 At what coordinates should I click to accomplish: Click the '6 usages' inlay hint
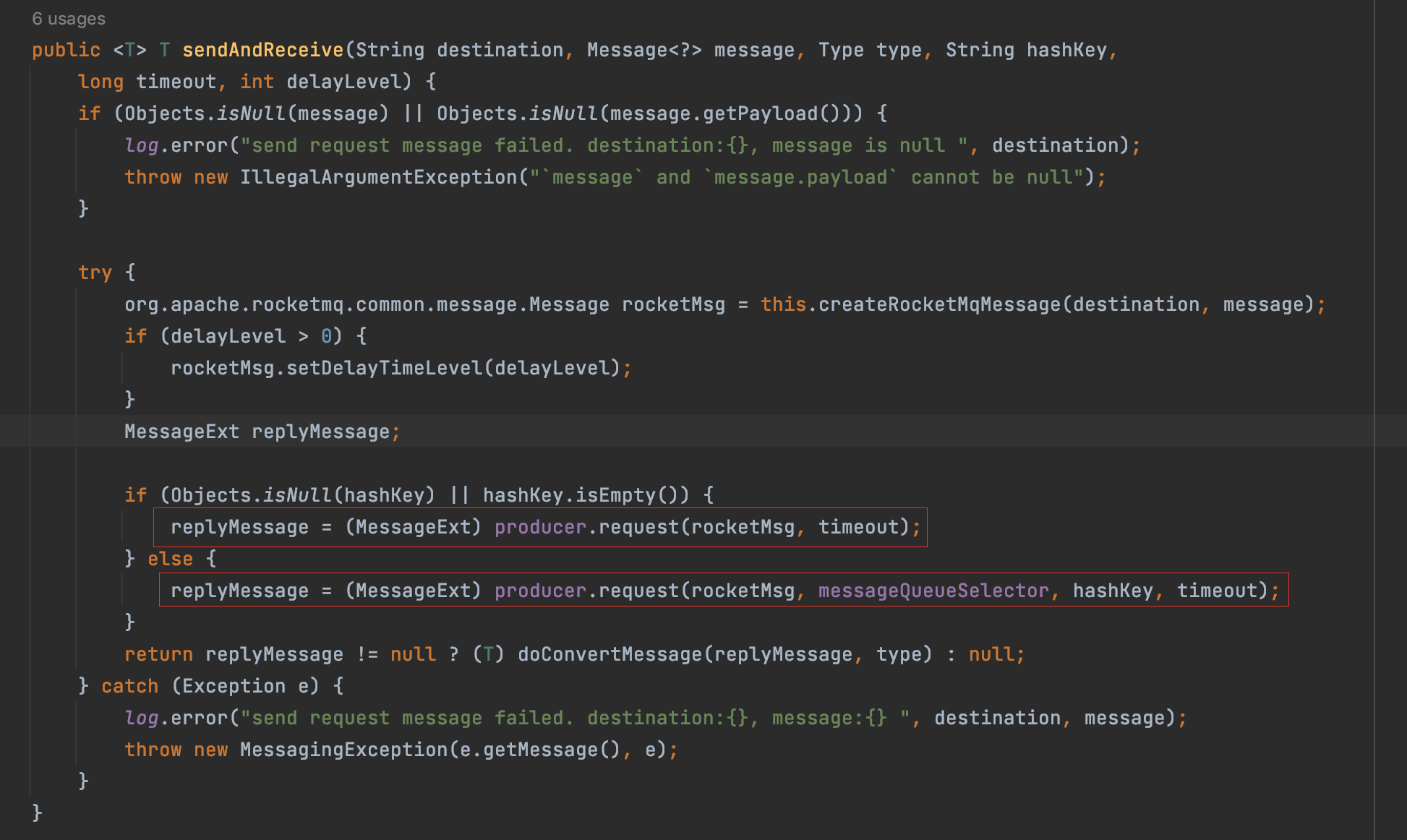[69, 19]
